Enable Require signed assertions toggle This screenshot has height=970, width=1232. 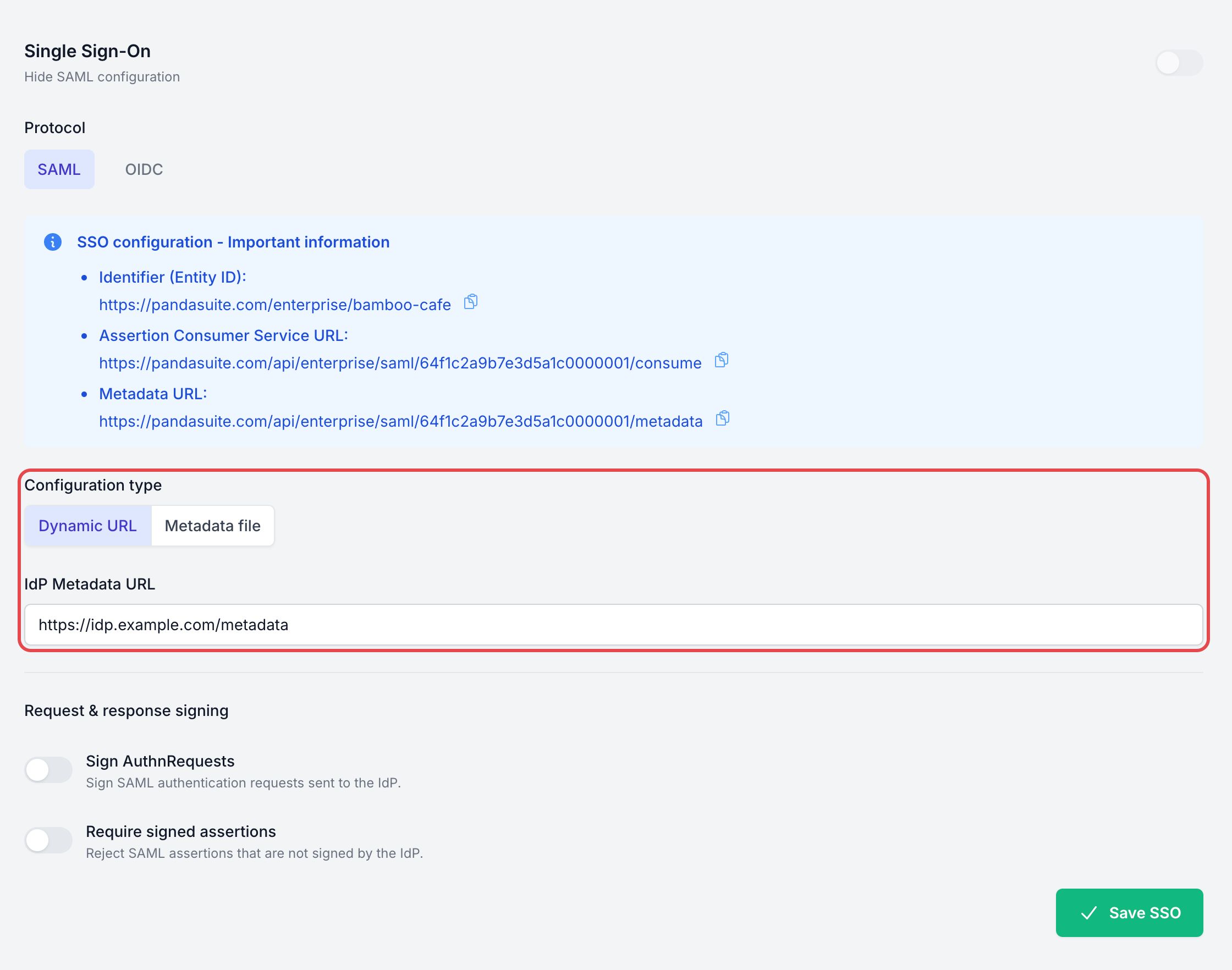click(x=48, y=841)
